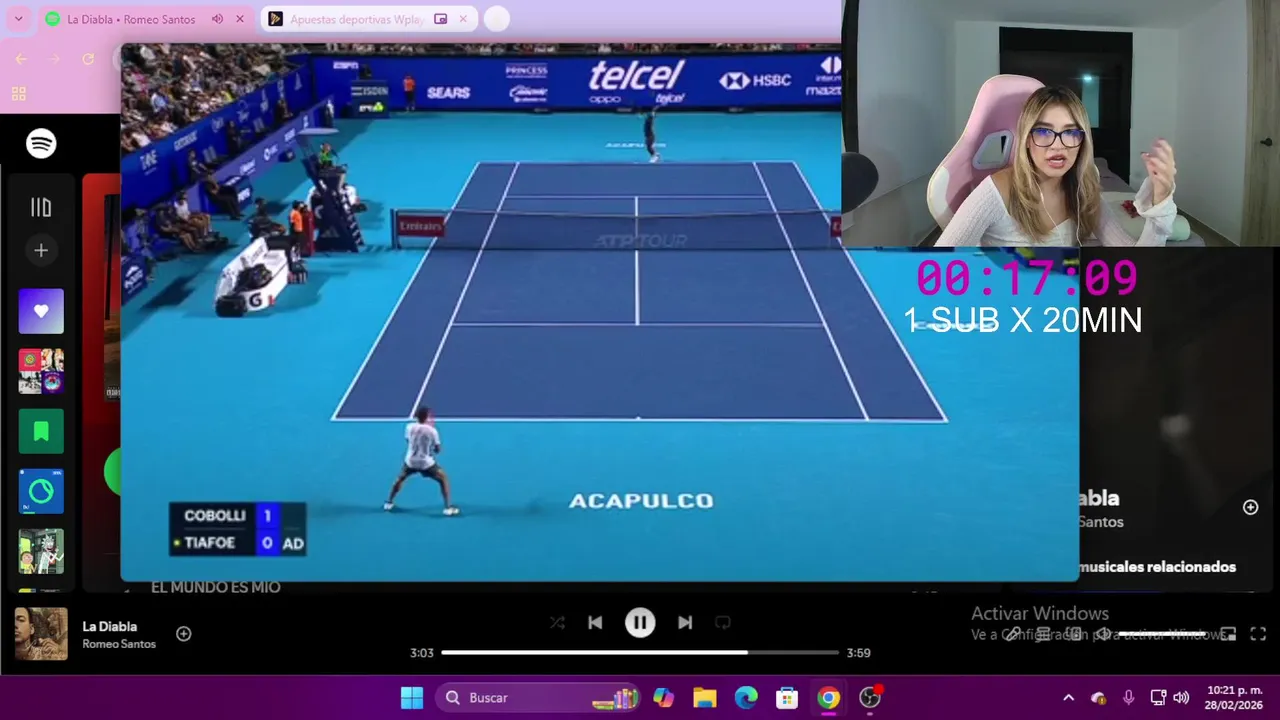Image resolution: width=1280 pixels, height=720 pixels.
Task: Switch to La Diabla Romeo Santos browser tab
Action: click(131, 19)
